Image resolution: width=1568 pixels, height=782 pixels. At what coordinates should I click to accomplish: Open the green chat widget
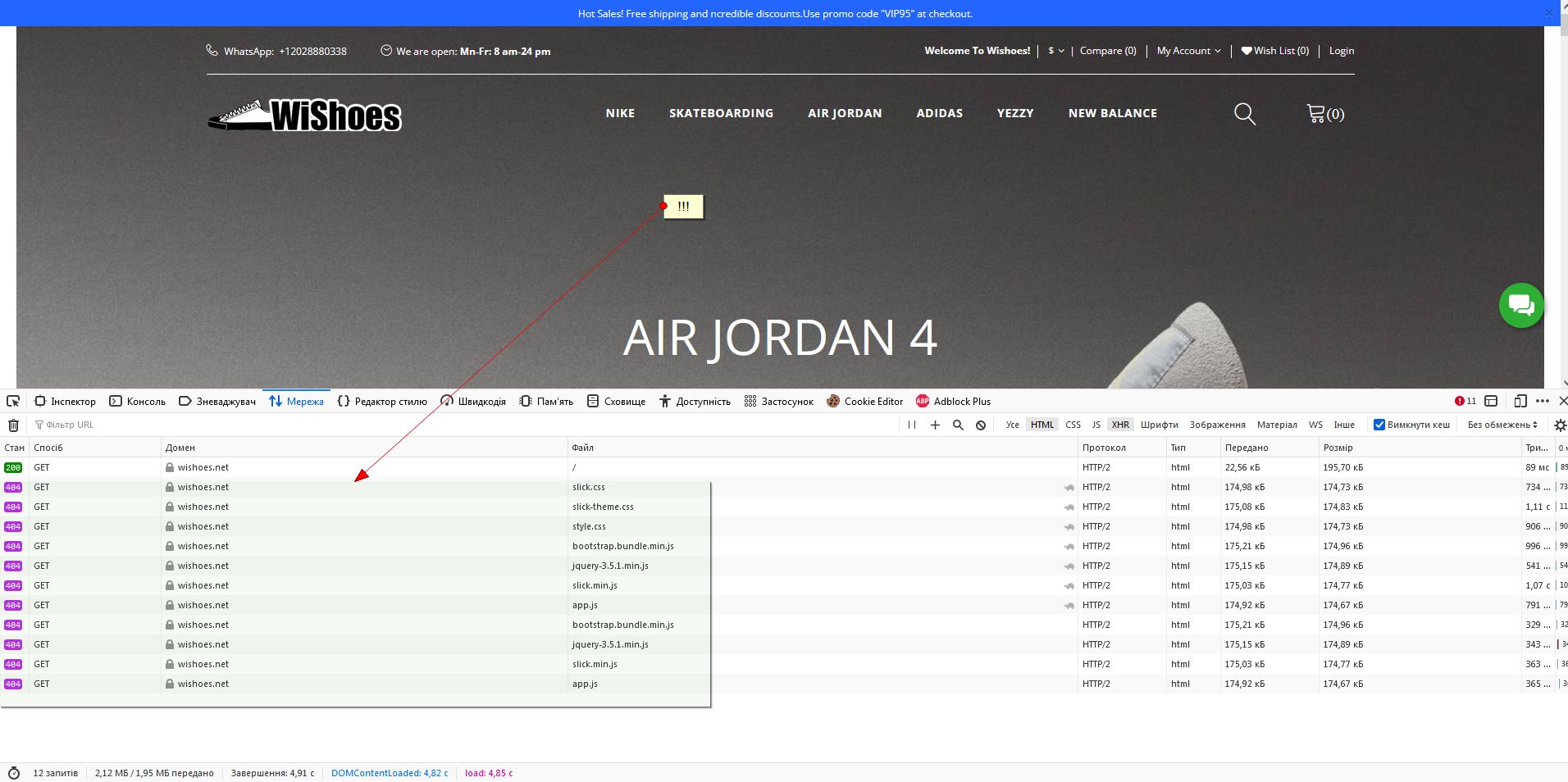click(1521, 305)
